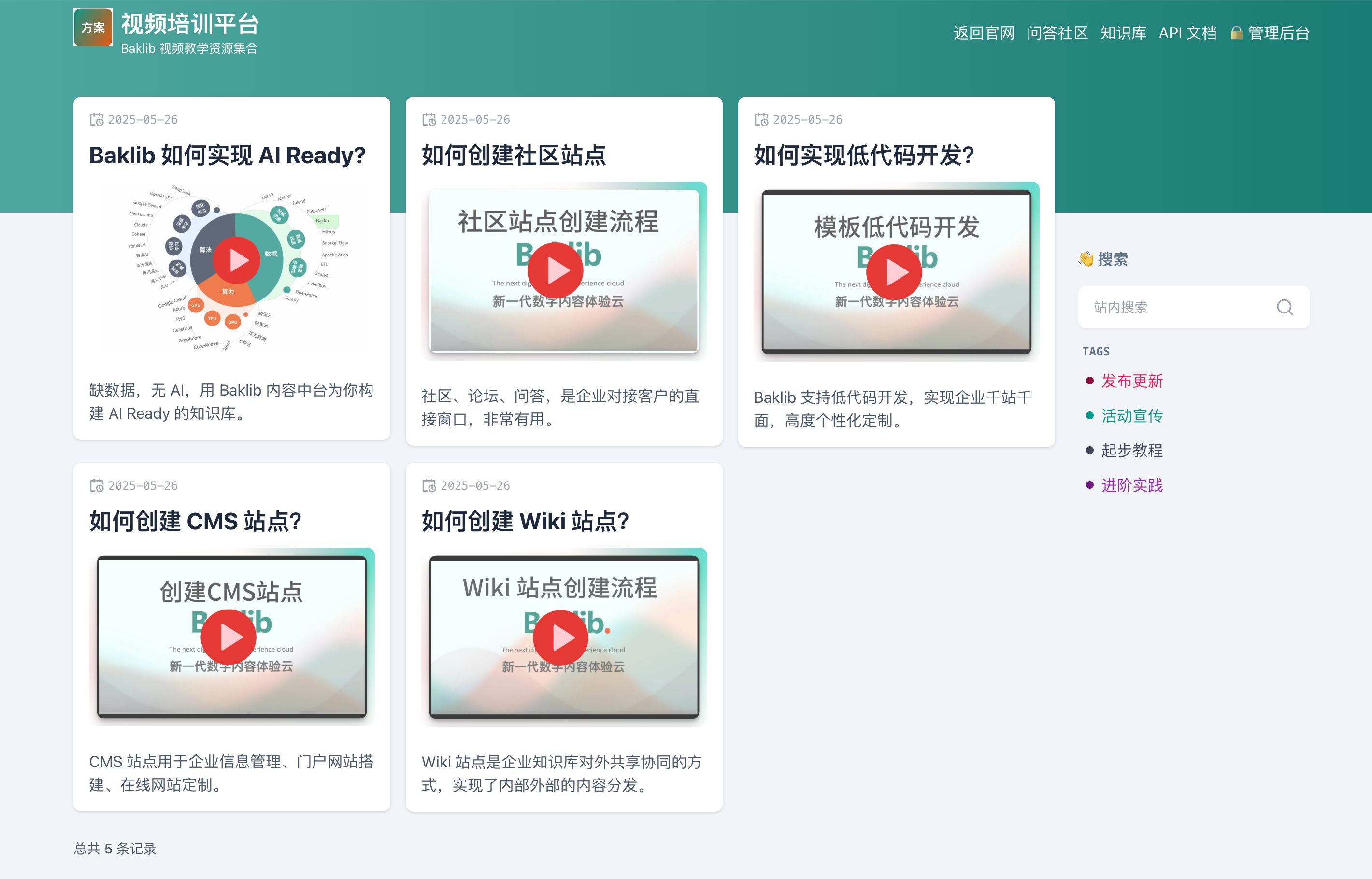Filter by the 活动宣传 tag

click(1131, 415)
